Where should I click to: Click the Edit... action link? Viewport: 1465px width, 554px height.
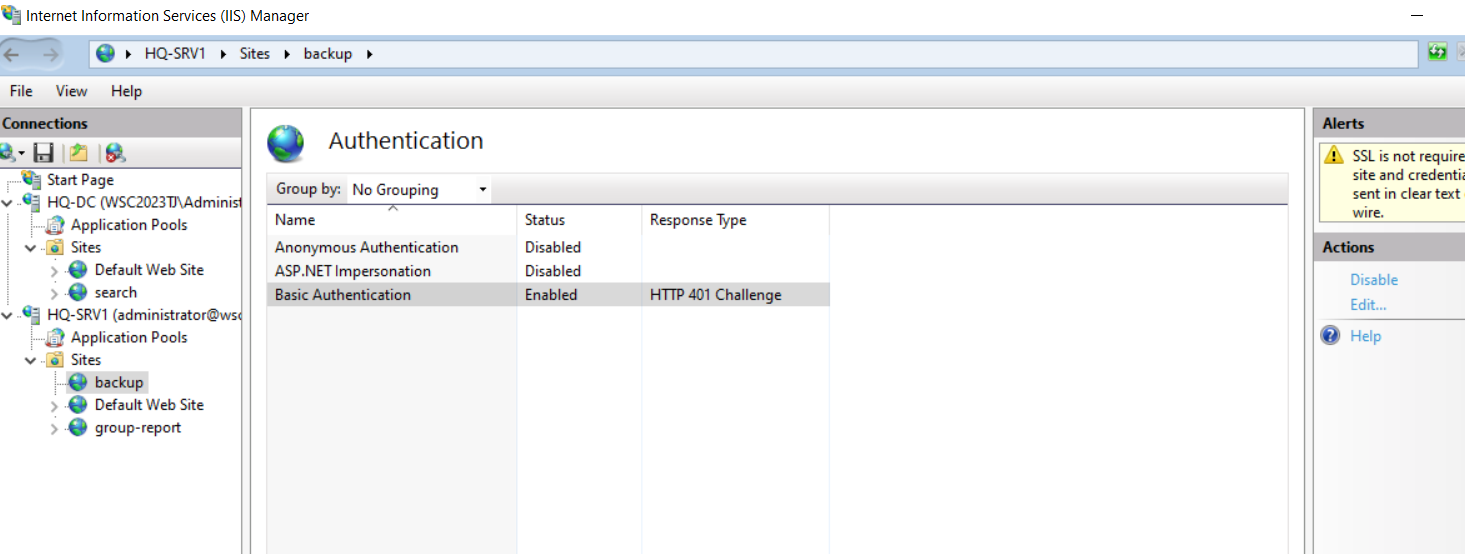tap(1368, 305)
